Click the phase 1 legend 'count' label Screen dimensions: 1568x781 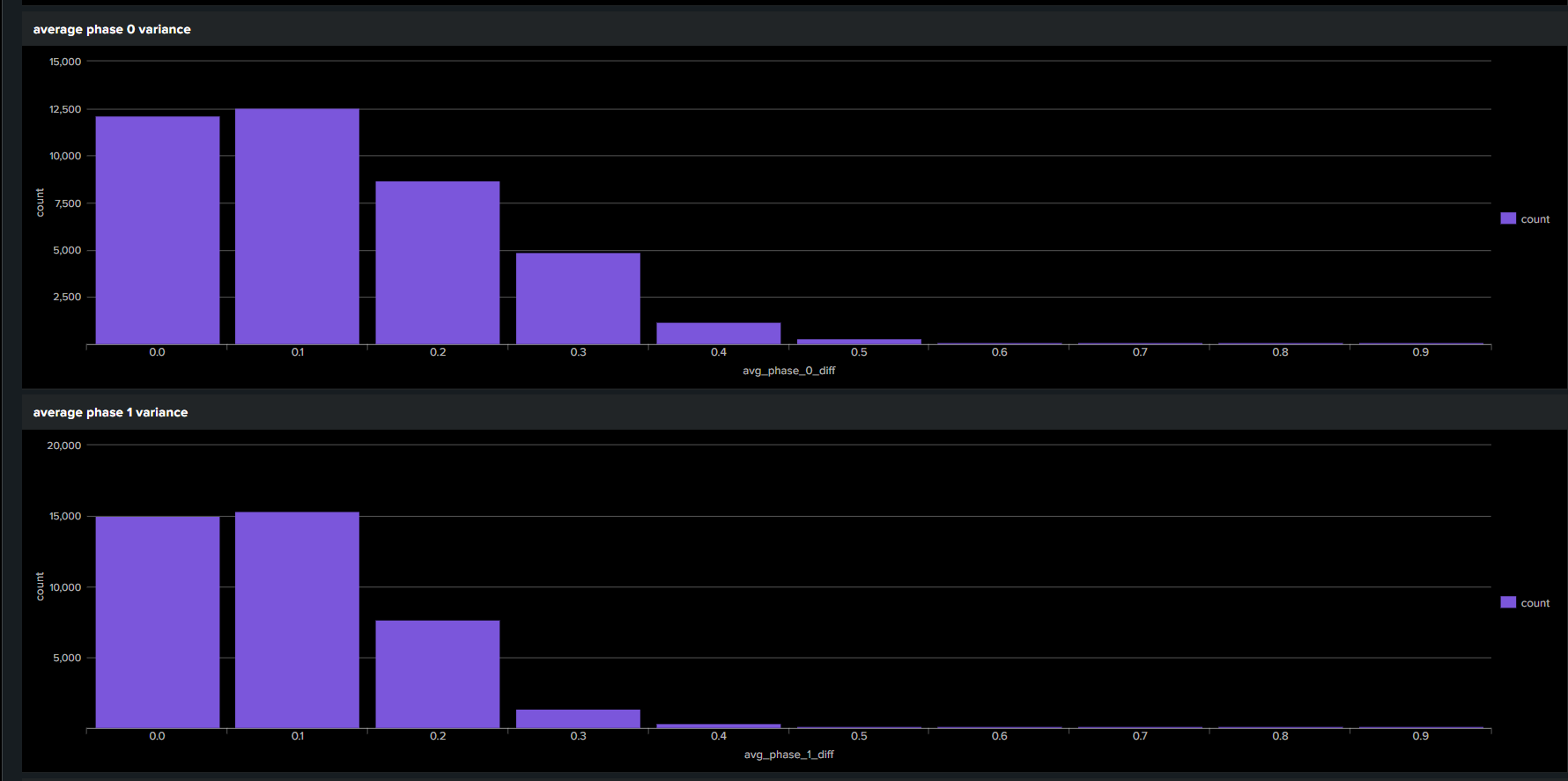1535,603
